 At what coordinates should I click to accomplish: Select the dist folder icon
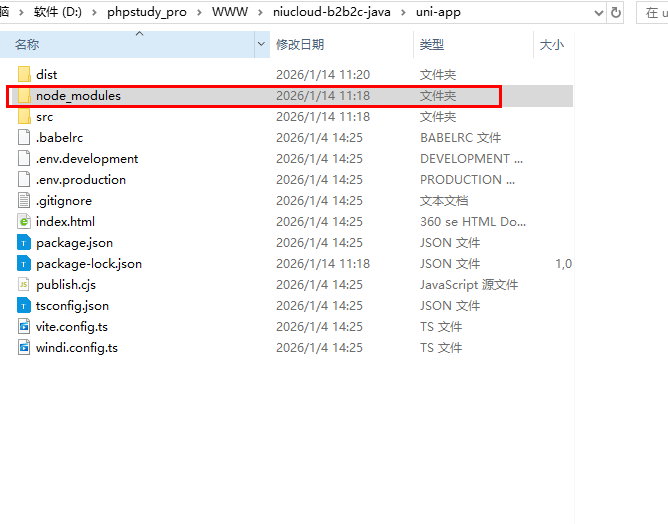[24, 74]
